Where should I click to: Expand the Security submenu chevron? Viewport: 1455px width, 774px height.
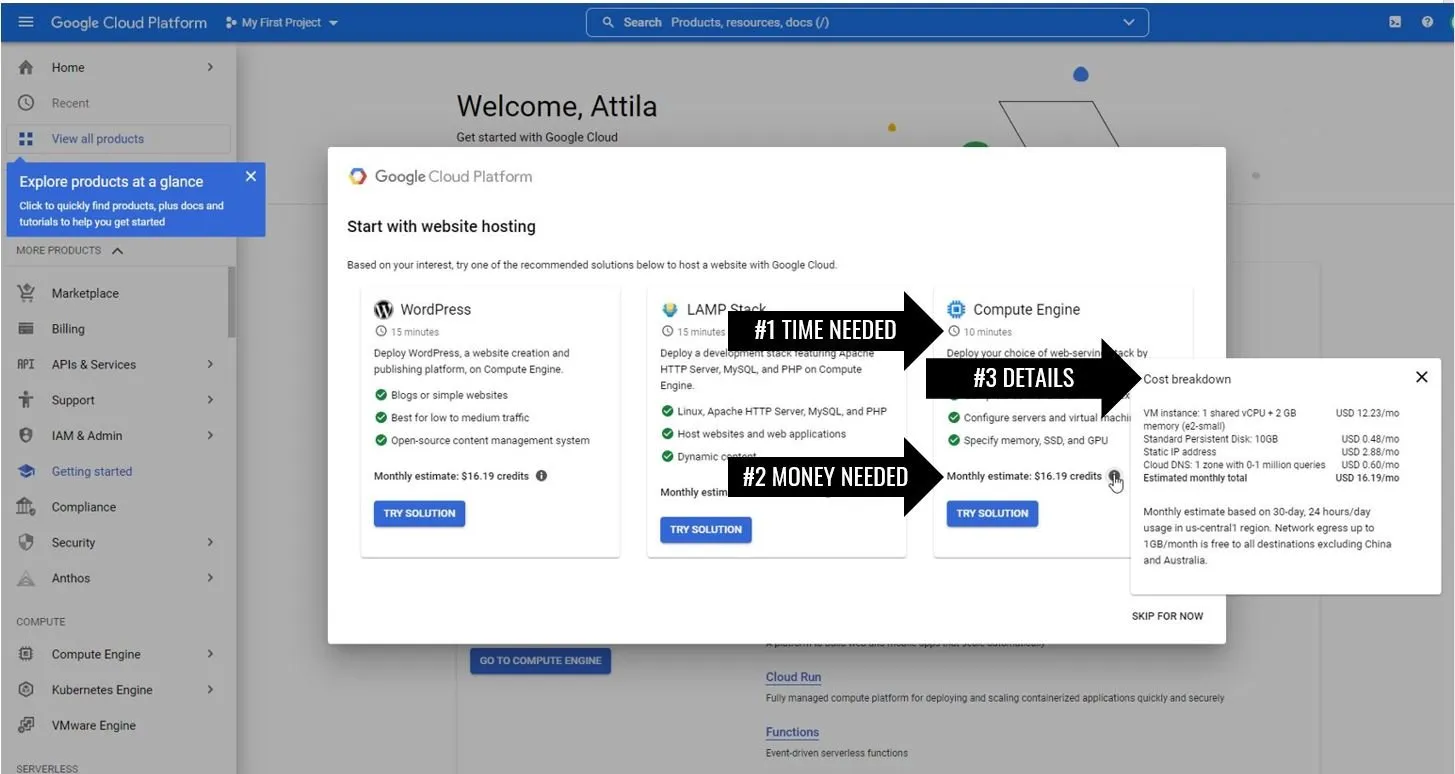[x=210, y=542]
